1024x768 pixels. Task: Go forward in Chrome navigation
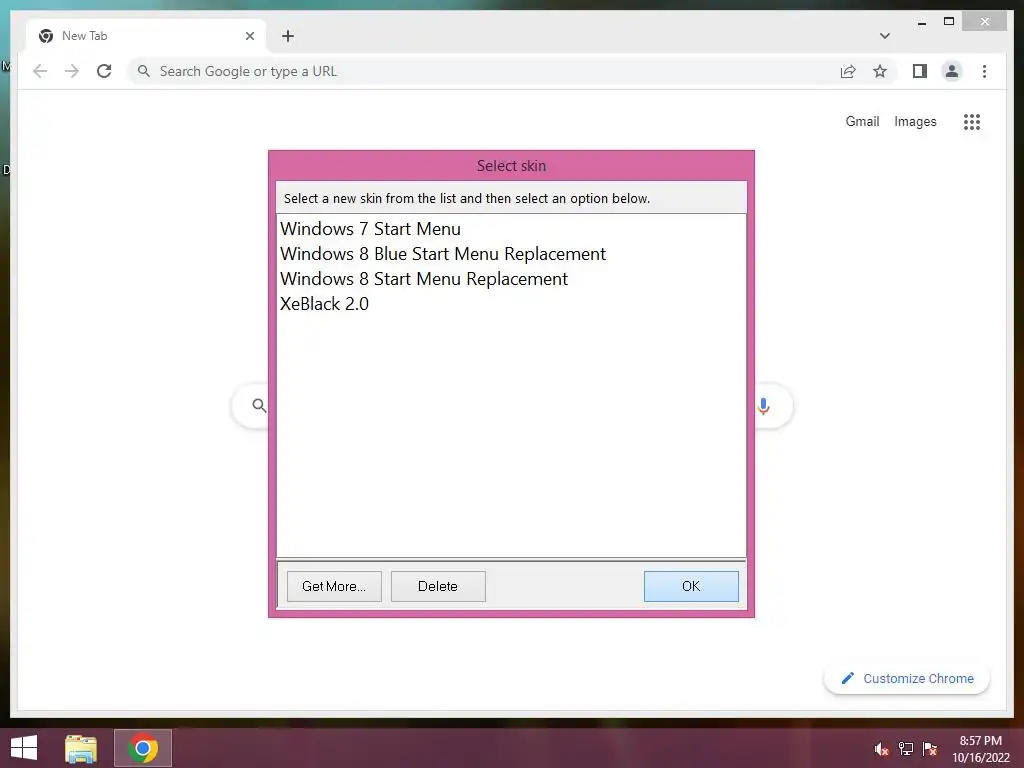coord(72,71)
